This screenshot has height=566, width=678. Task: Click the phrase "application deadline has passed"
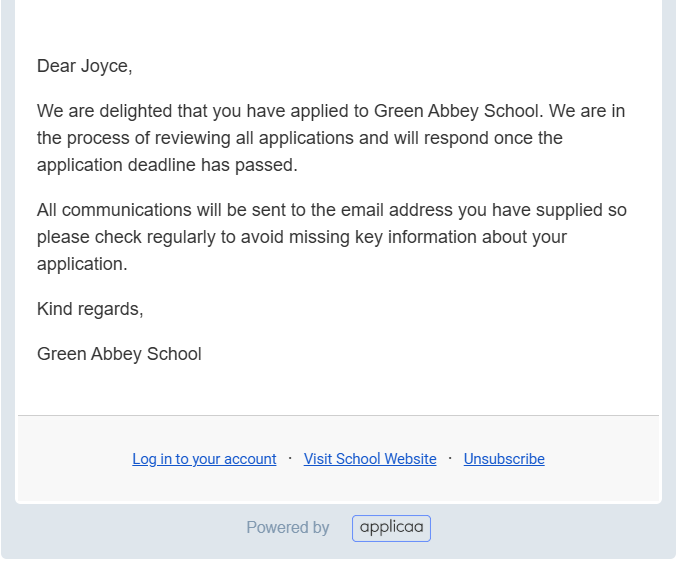167,165
